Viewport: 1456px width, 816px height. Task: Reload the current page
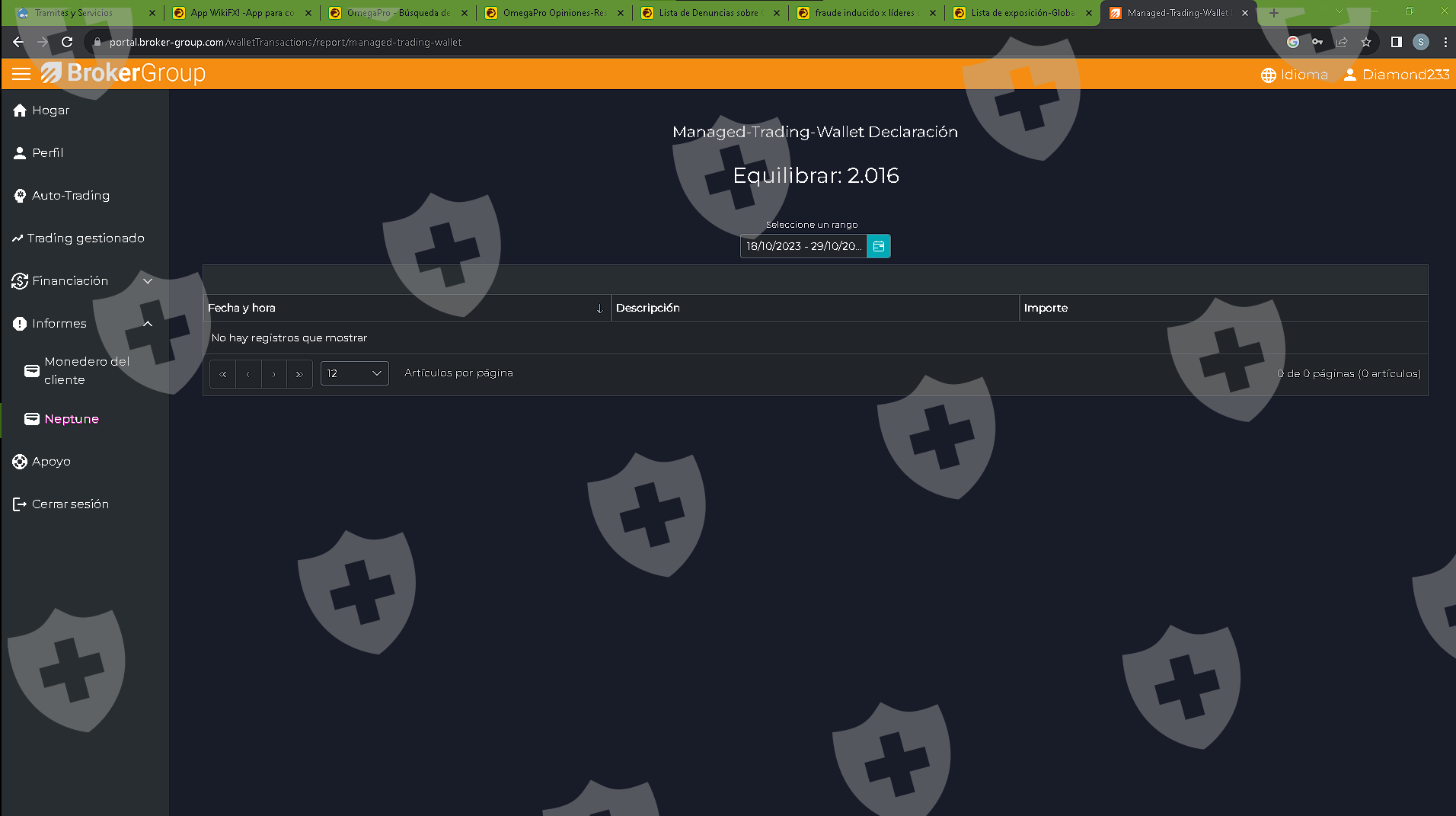click(x=67, y=43)
